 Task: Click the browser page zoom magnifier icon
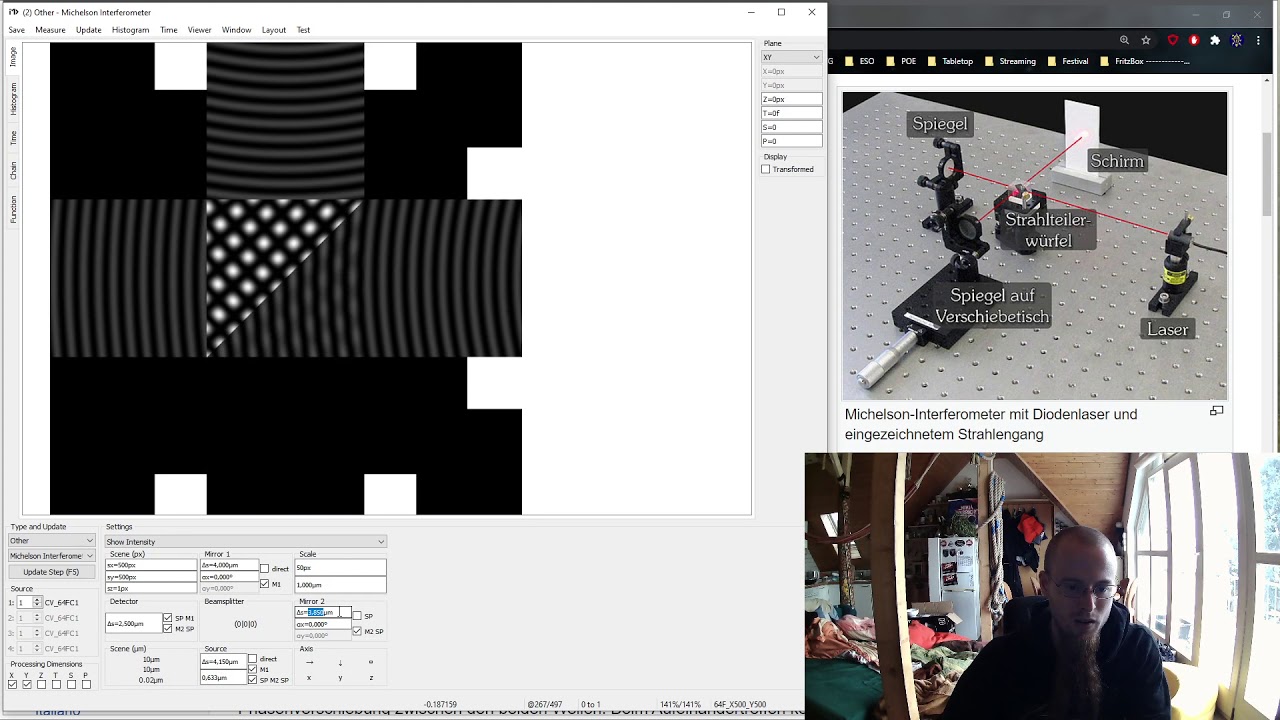(x=1124, y=40)
